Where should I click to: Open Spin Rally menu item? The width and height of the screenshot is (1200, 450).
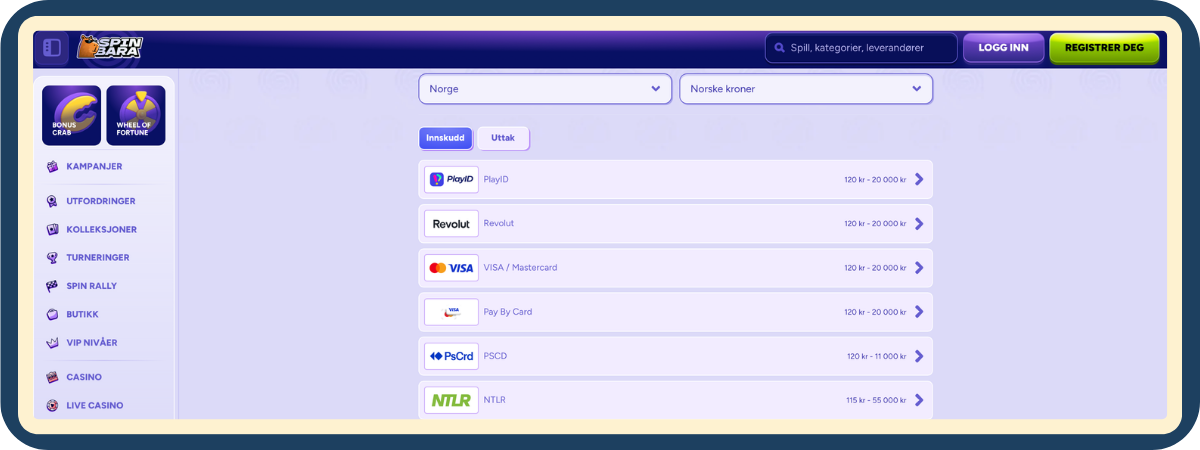[x=92, y=286]
